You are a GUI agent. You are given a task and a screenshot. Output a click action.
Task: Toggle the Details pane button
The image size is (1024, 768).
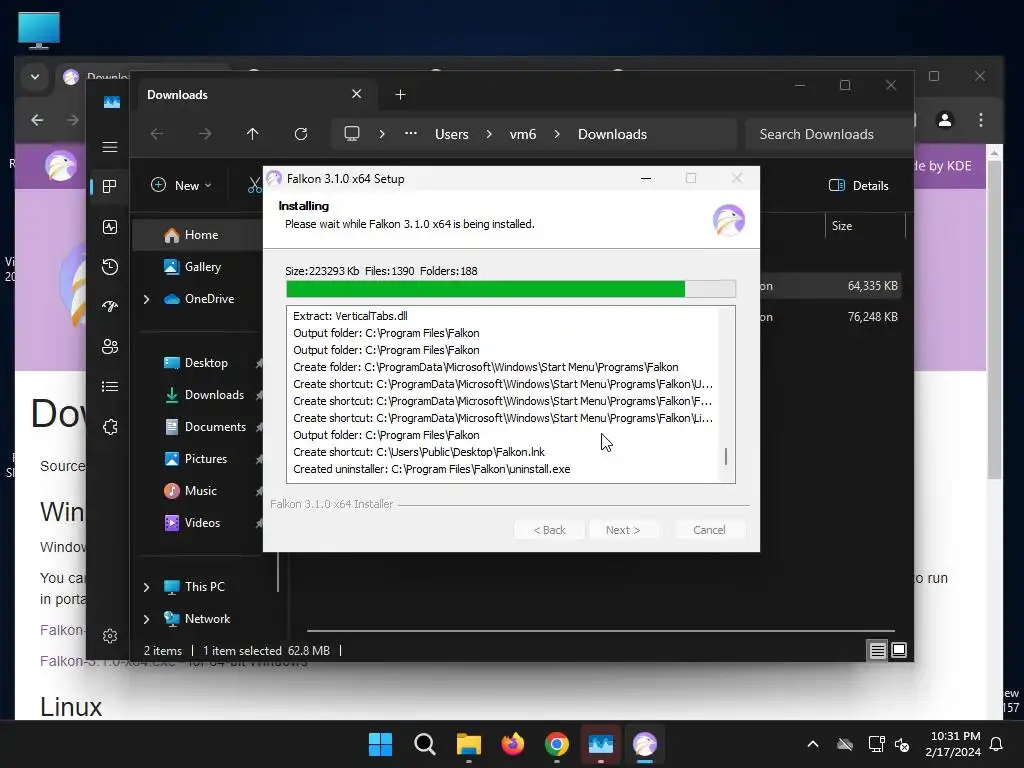click(x=859, y=185)
